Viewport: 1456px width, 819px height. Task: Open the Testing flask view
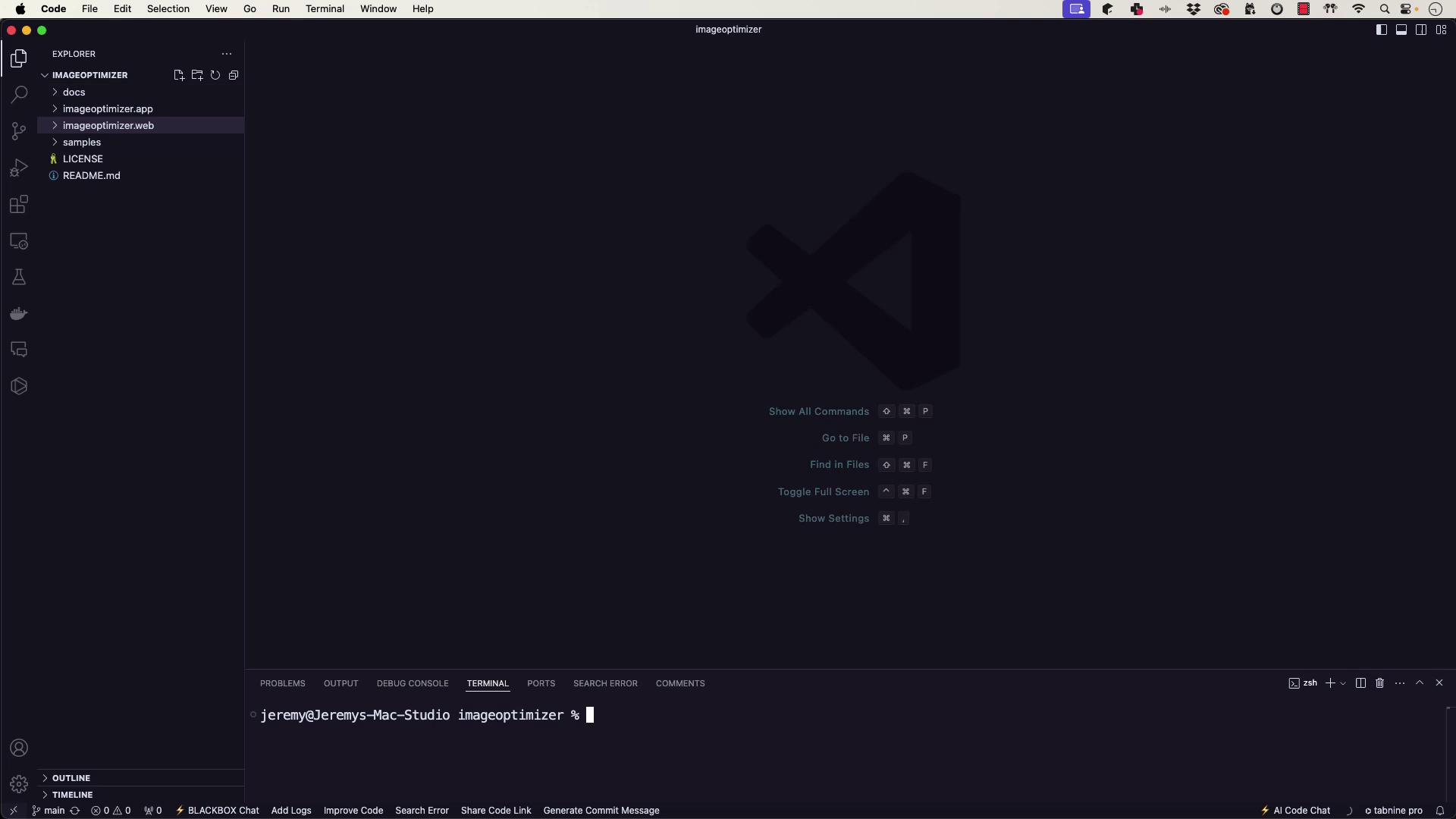[x=19, y=277]
